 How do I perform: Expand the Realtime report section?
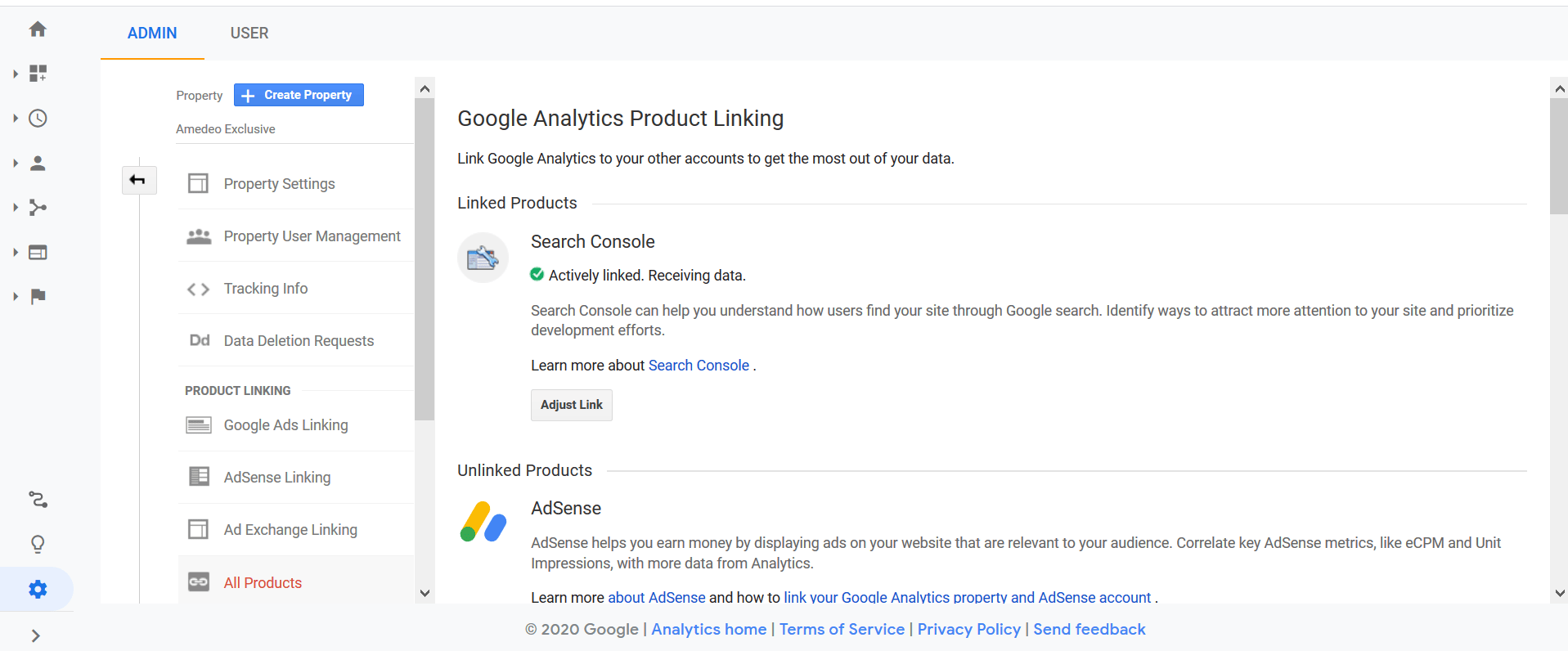[x=14, y=118]
